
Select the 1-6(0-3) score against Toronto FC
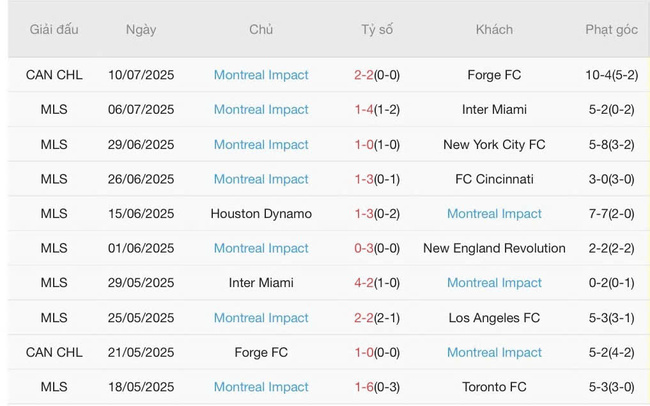(x=377, y=387)
